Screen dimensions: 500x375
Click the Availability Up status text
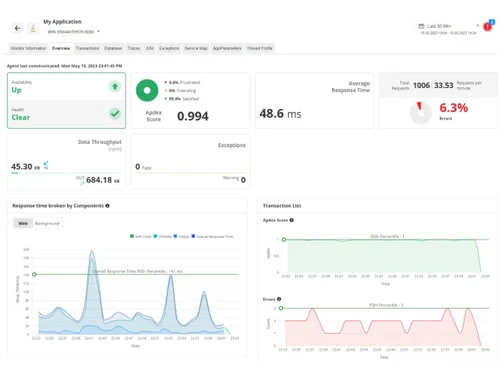16,90
